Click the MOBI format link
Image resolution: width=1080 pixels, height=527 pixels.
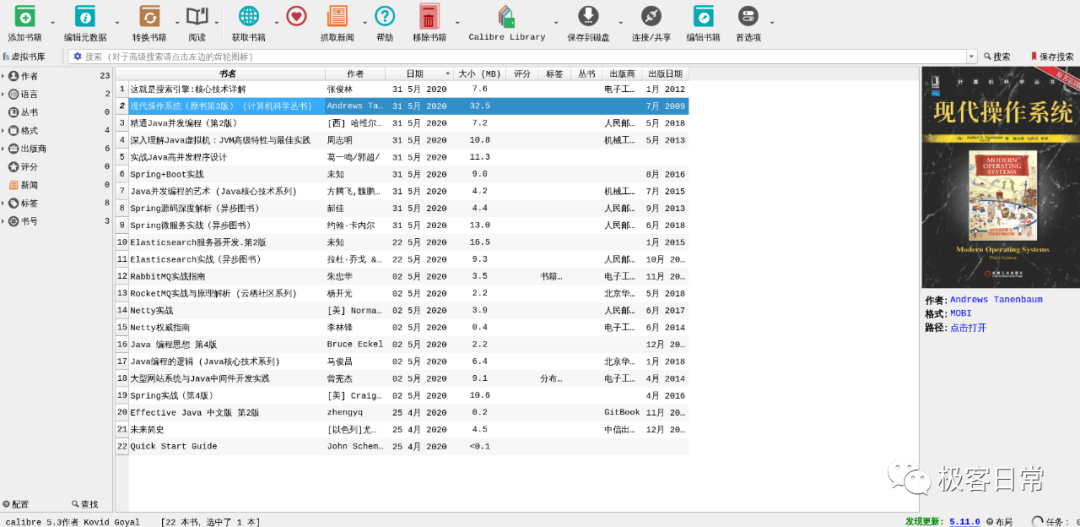coord(961,313)
